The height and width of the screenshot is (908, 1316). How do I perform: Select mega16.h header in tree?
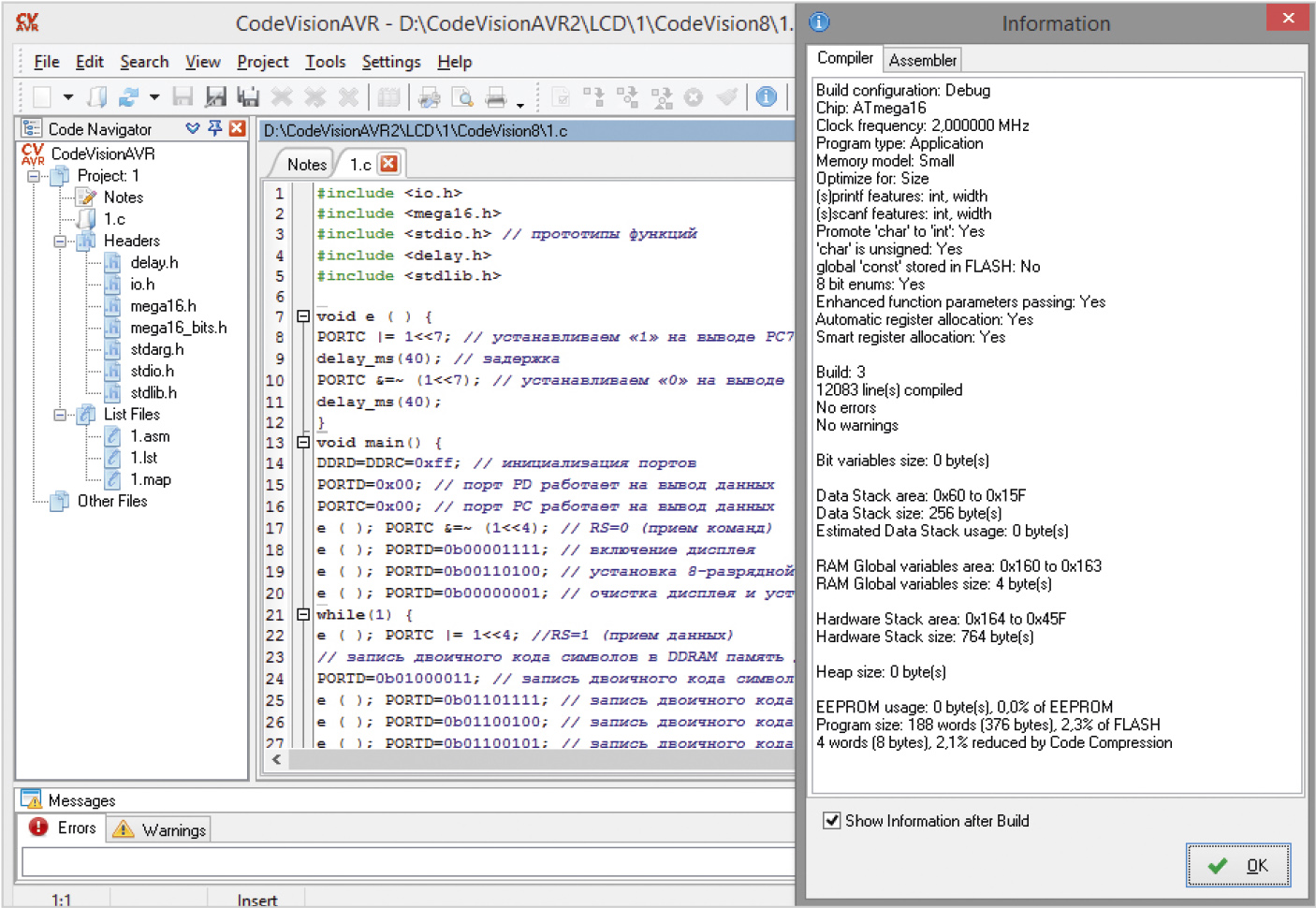click(x=163, y=306)
